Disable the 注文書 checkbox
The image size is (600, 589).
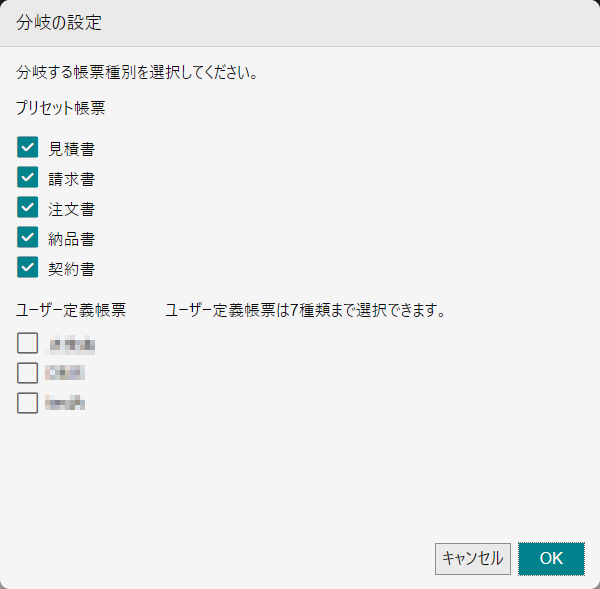(28, 207)
